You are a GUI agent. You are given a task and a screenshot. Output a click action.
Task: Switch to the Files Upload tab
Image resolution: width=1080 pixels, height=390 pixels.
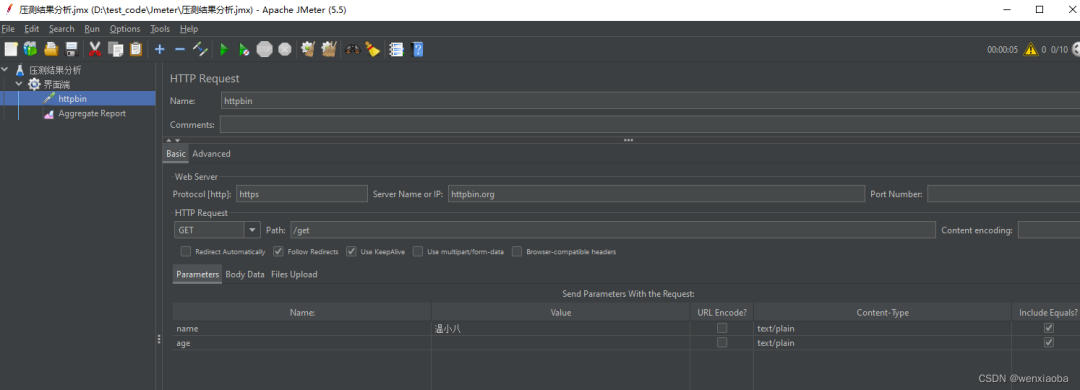point(294,274)
